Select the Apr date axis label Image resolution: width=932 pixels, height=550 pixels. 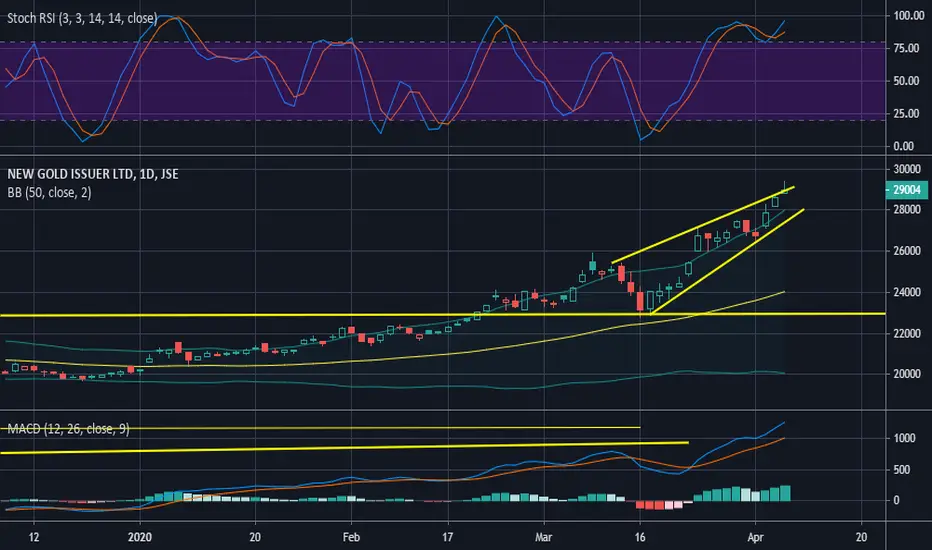pos(755,537)
